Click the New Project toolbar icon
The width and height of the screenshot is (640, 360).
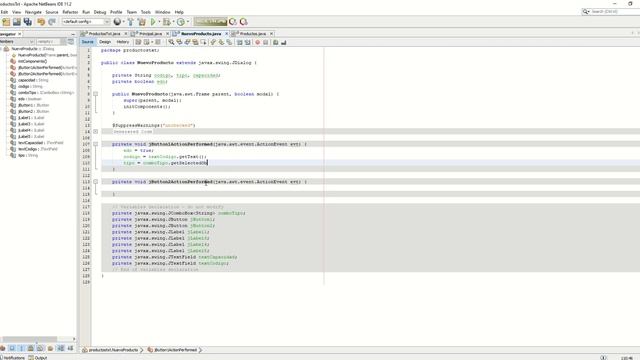[6, 22]
